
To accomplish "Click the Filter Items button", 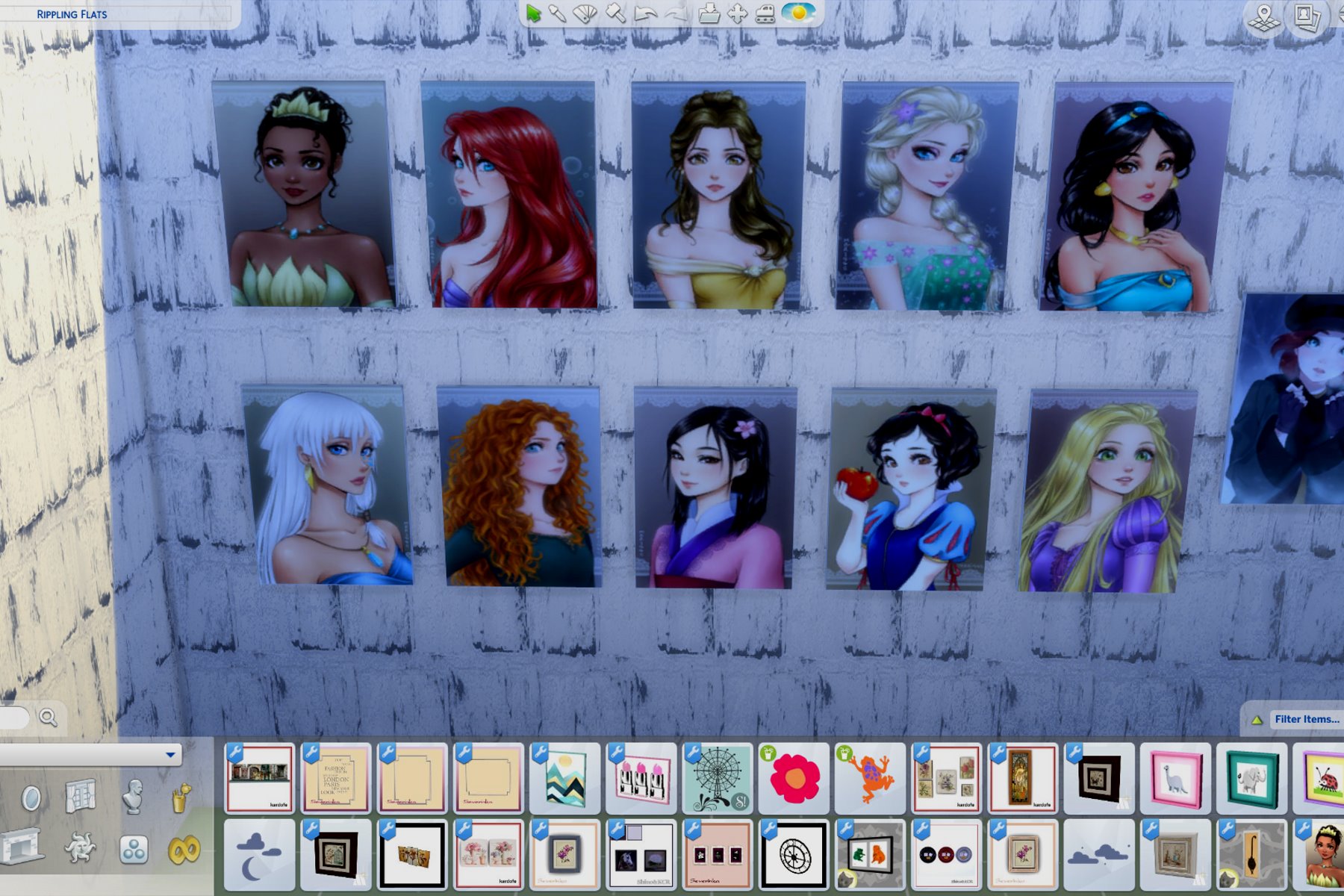I will 1307,719.
